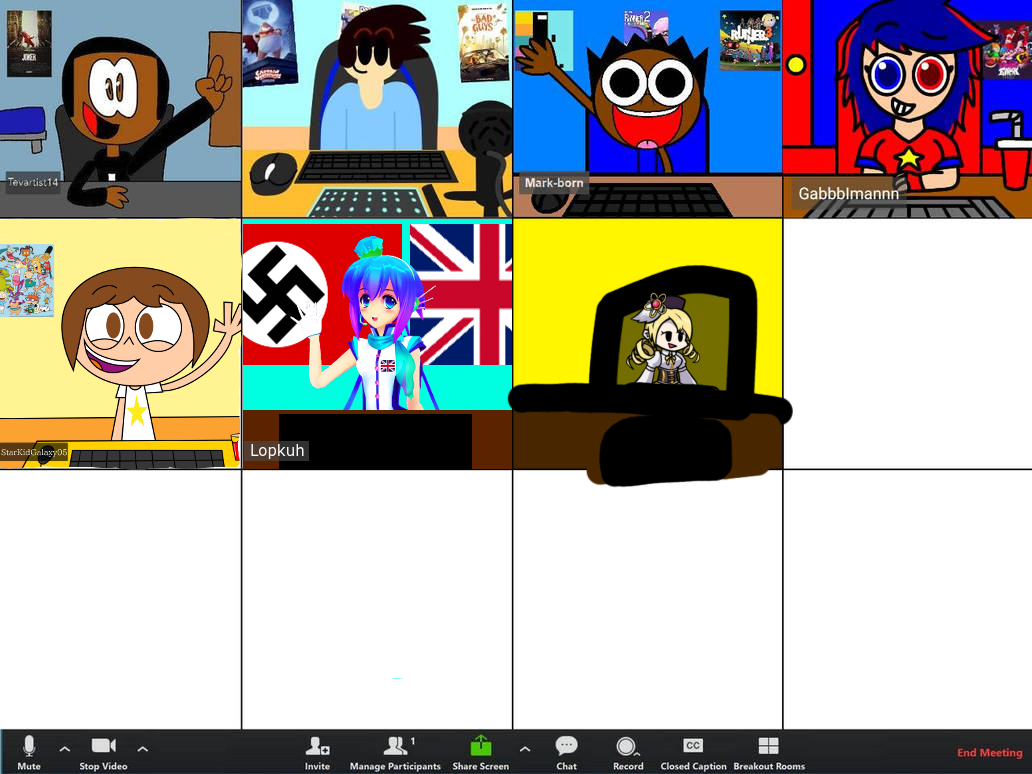Select the Gabbblmannn name label
The height and width of the screenshot is (774, 1032).
(848, 194)
